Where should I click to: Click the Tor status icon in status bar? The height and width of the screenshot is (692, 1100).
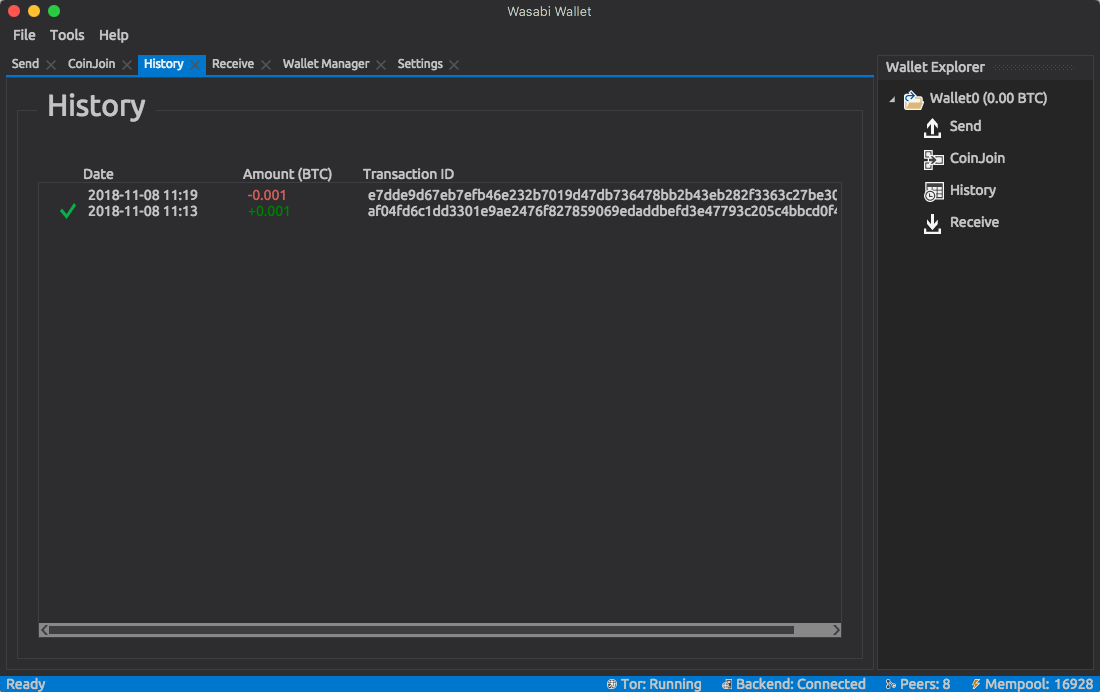[x=612, y=684]
